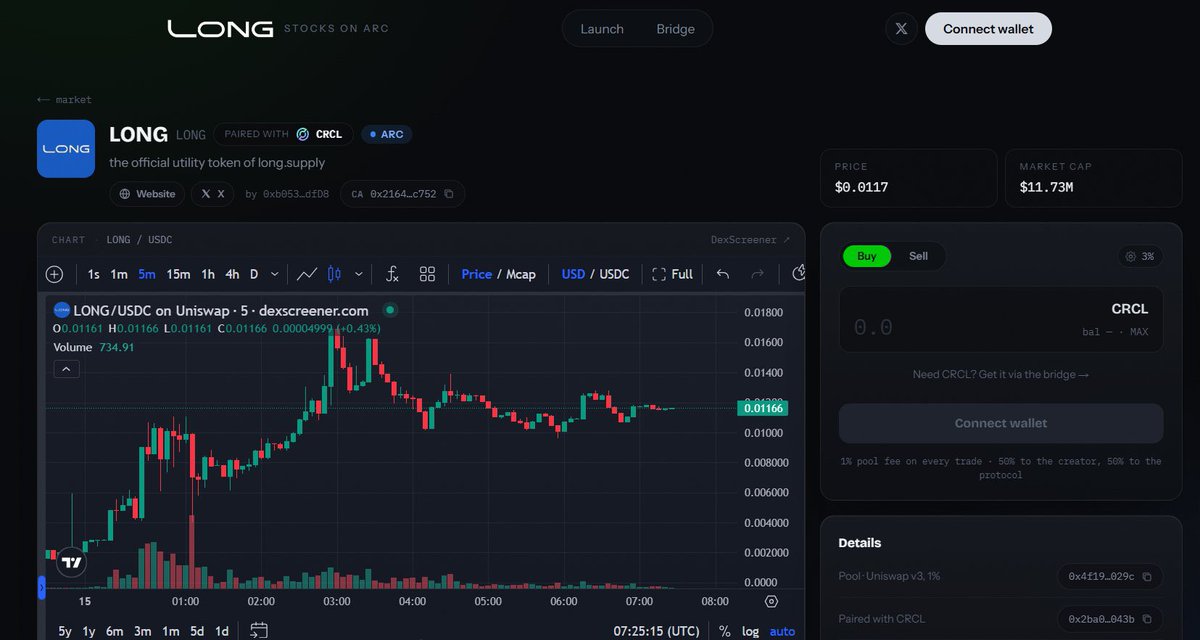This screenshot has height=640, width=1200.
Task: Focus the CRCL amount input field
Action: pos(1001,319)
